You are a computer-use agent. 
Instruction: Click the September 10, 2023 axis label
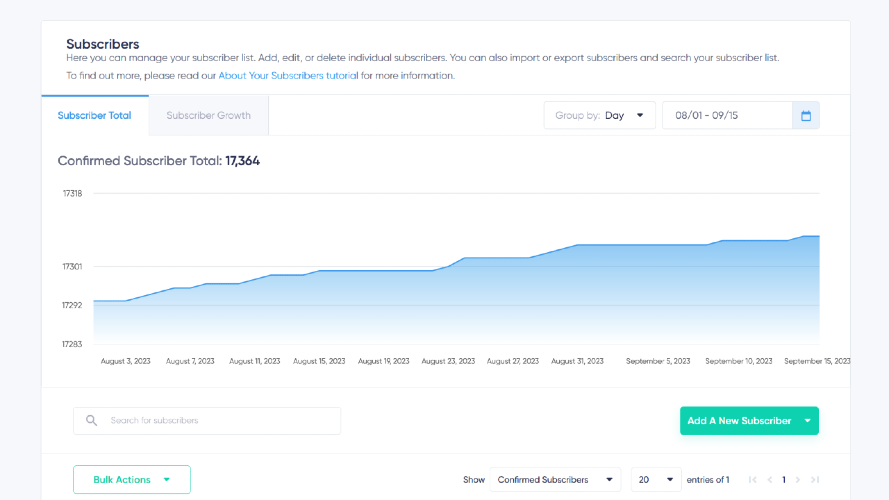click(738, 361)
